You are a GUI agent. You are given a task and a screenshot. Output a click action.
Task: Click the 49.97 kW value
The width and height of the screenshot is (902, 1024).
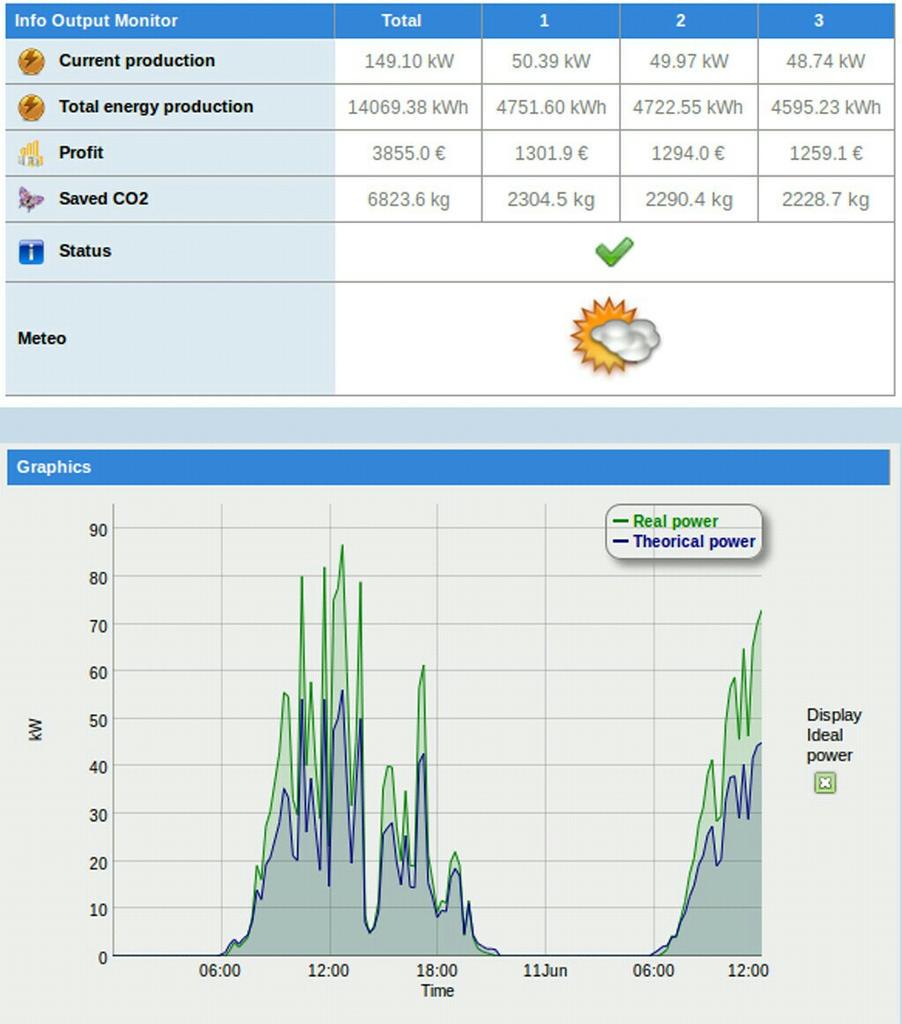[688, 61]
